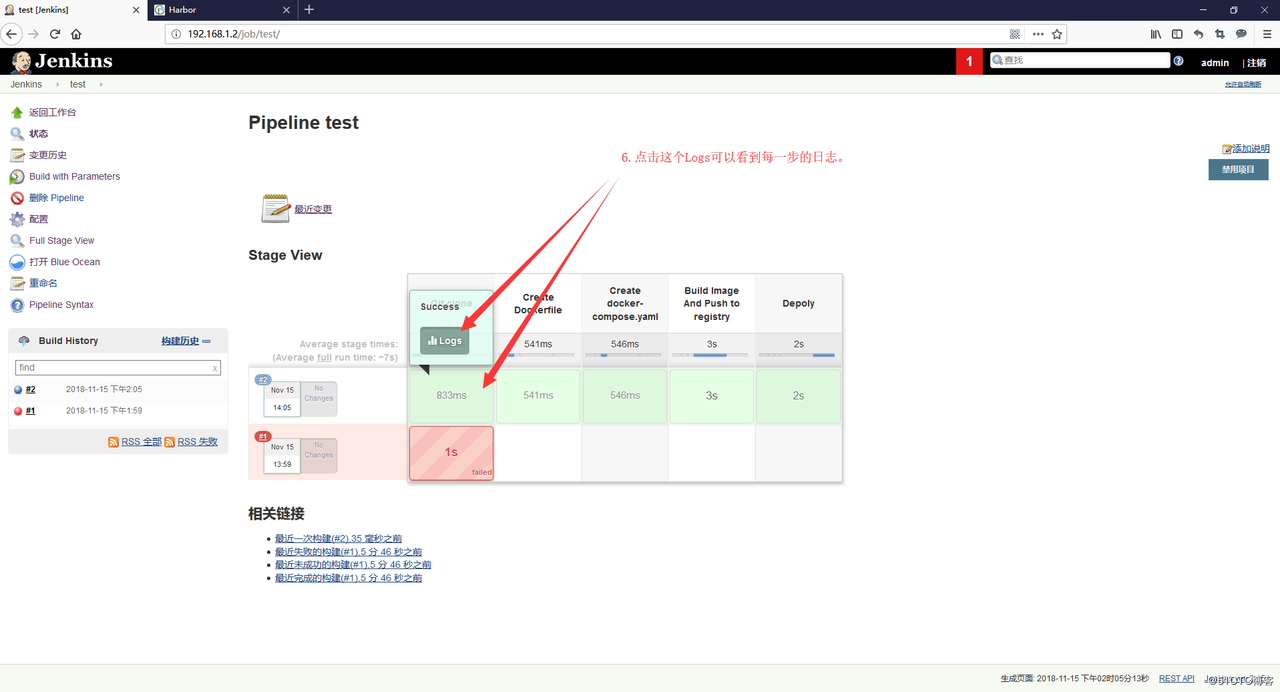Click the RSS failures feed icon
1280x692 pixels.
tap(170, 442)
